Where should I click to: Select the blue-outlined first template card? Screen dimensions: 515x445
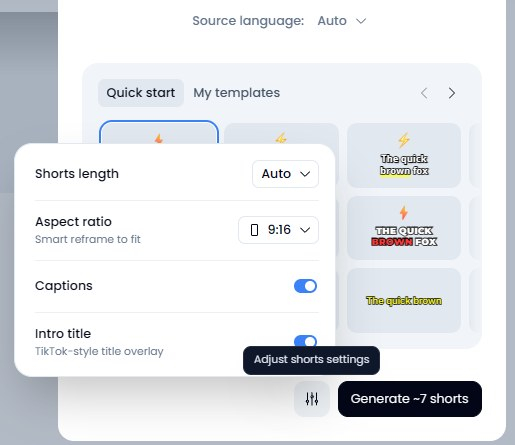click(159, 132)
